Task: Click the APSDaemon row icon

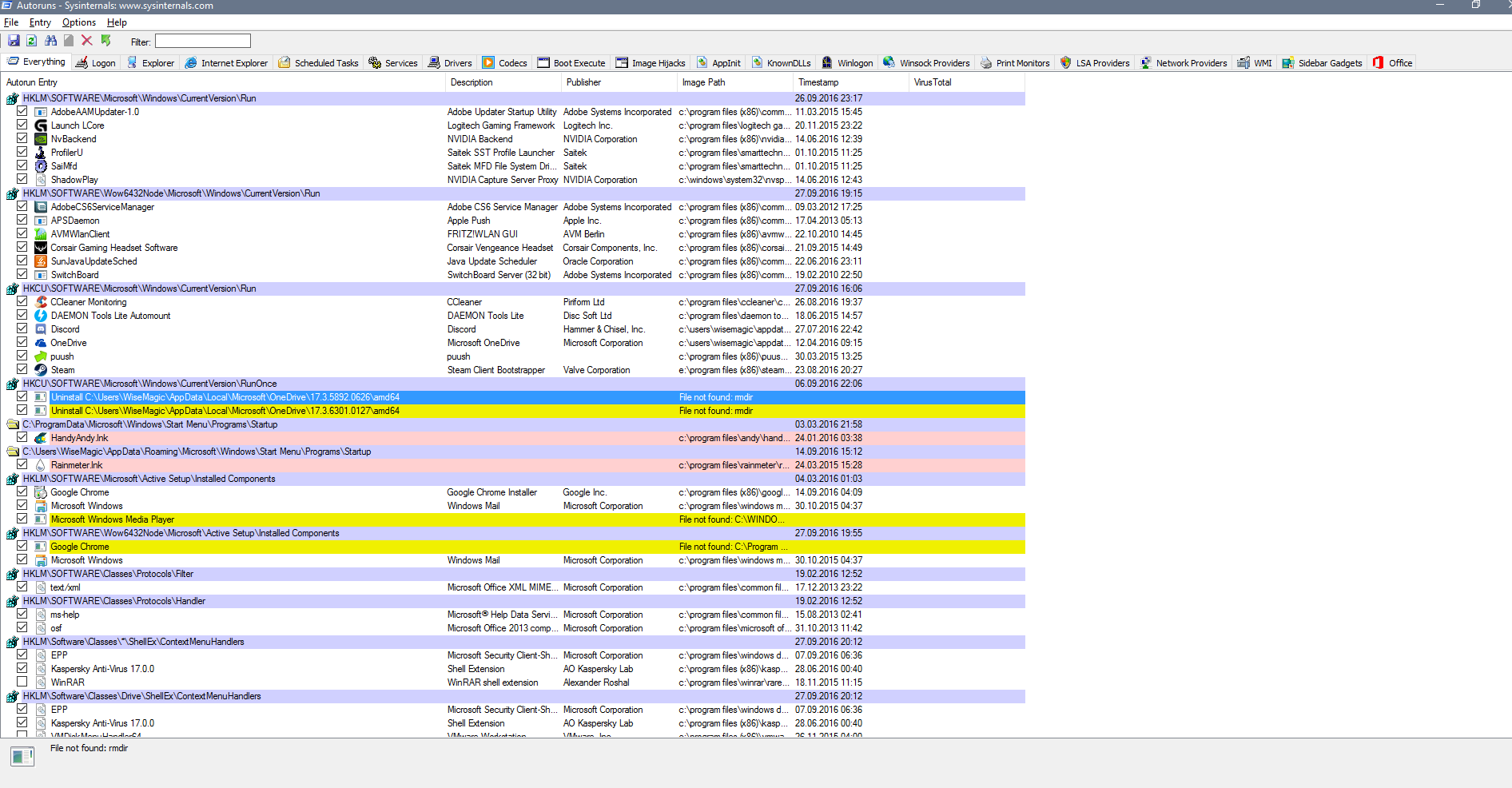Action: (41, 221)
